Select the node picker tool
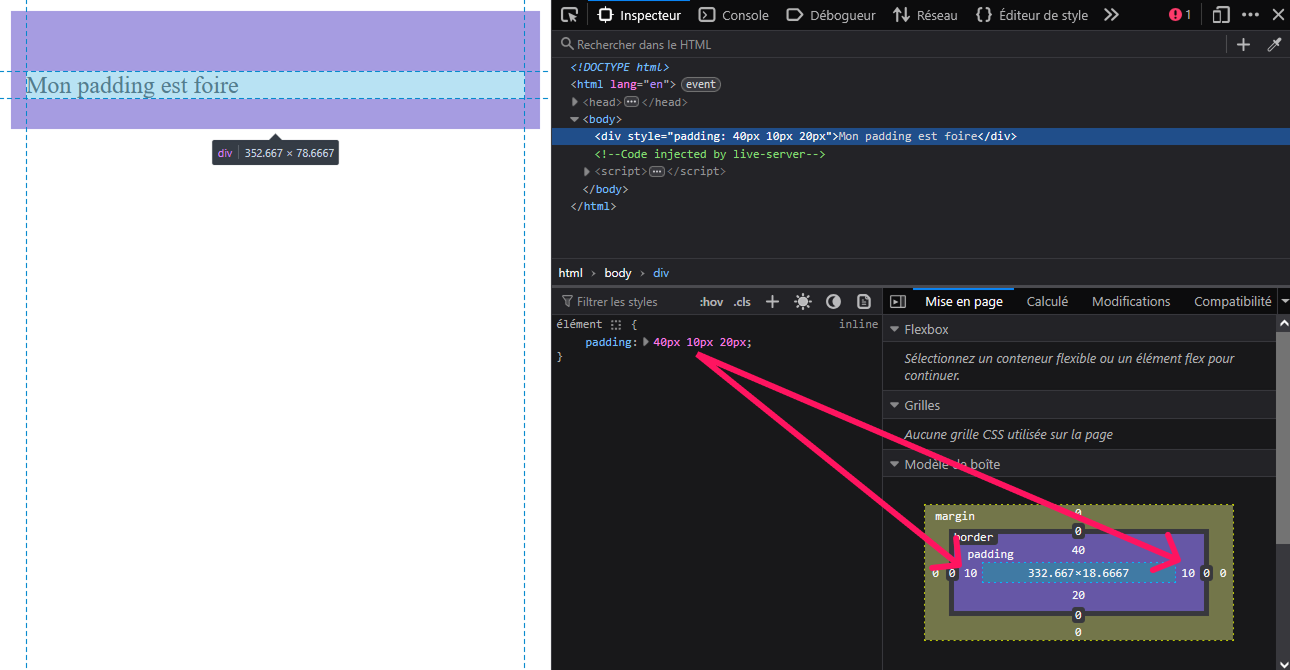This screenshot has width=1290, height=670. click(x=569, y=15)
